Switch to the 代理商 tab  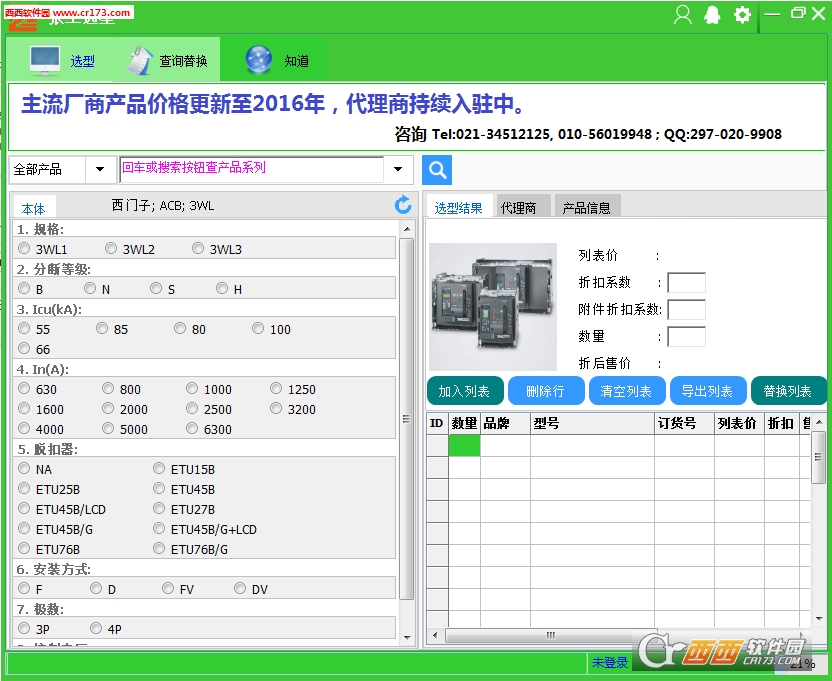518,208
